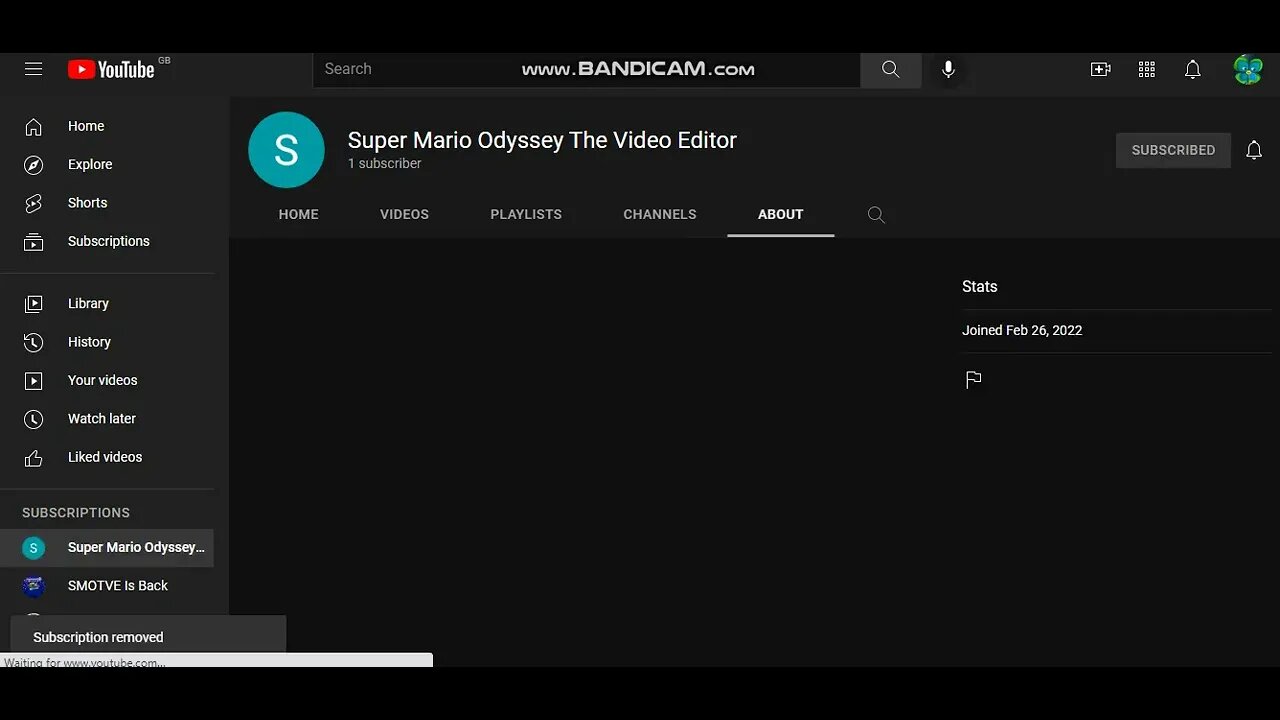Viewport: 1280px width, 720px height.
Task: Click the Your videos icon
Action: coord(33,381)
